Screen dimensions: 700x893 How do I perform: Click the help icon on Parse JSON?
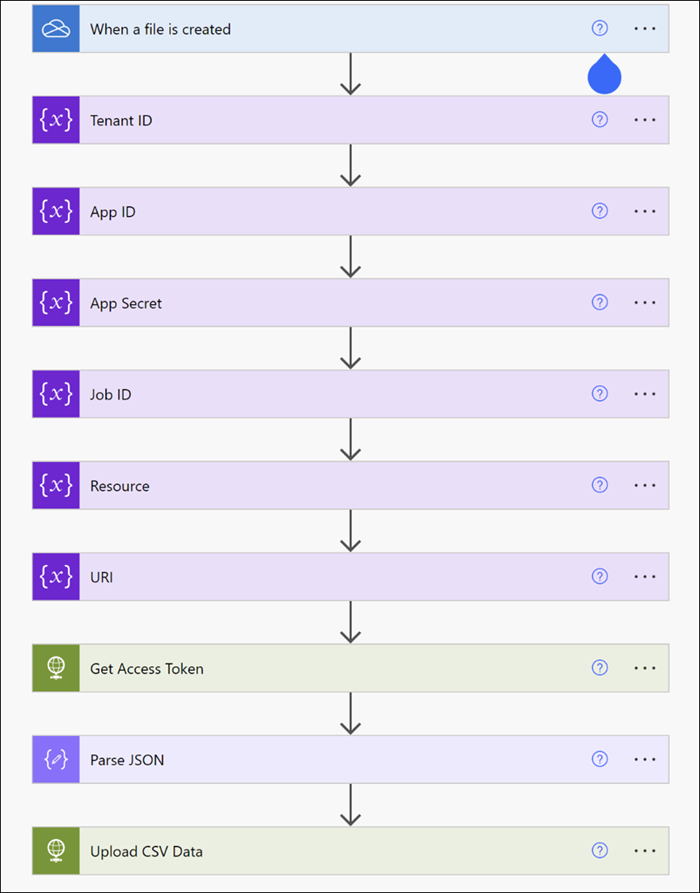[x=599, y=759]
